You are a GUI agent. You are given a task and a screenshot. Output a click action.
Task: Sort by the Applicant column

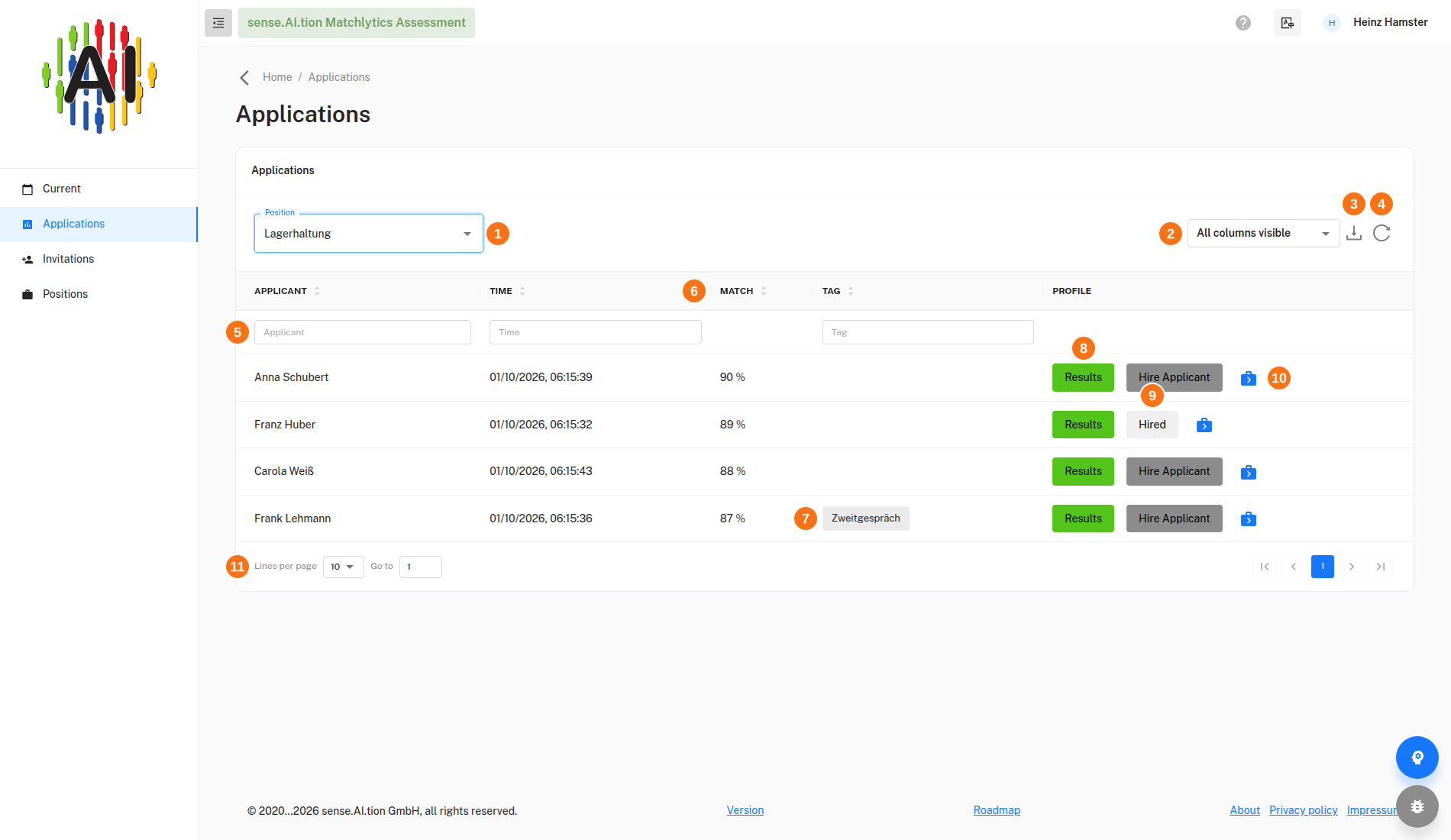[317, 291]
